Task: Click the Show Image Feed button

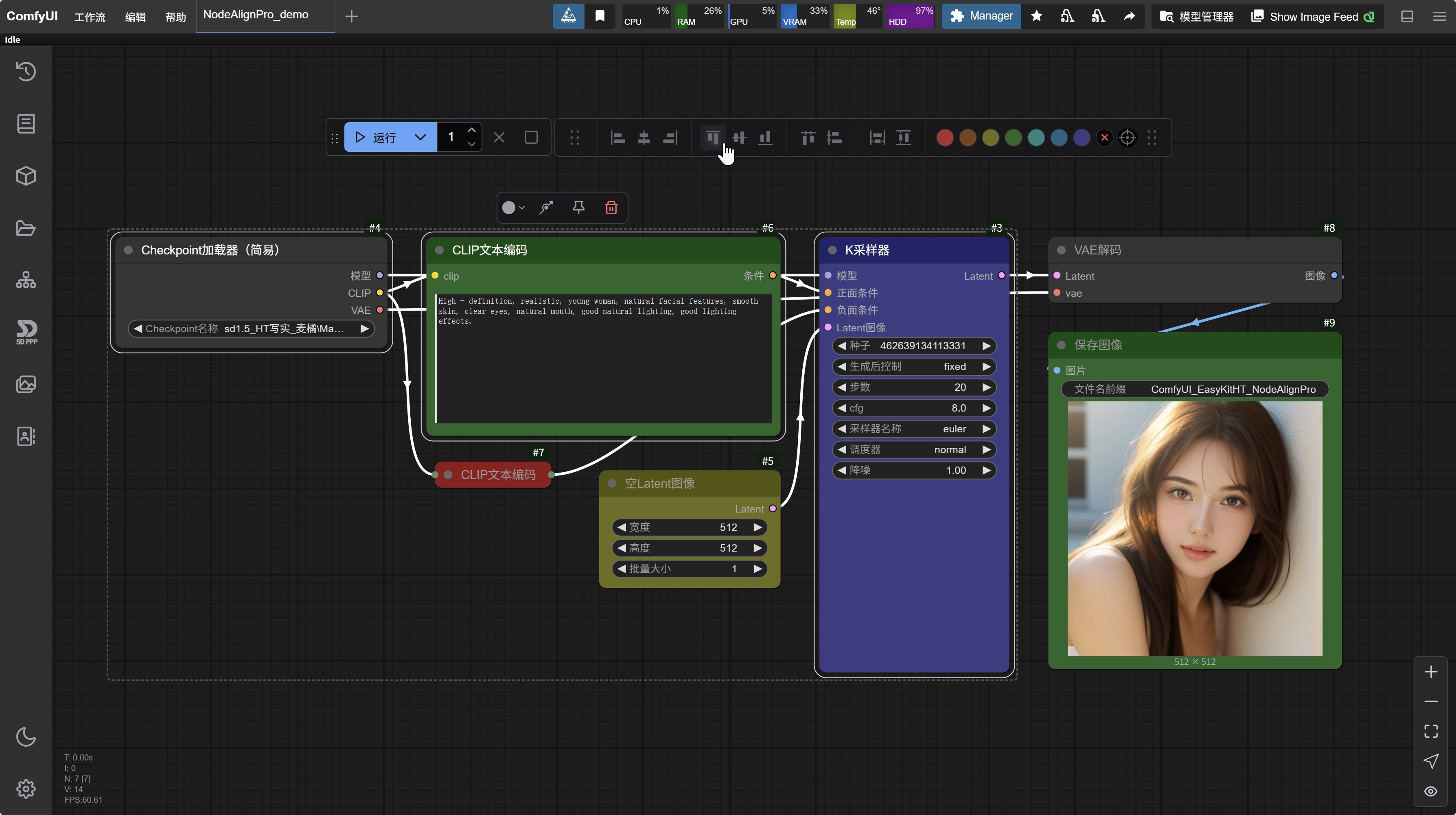Action: tap(1312, 16)
